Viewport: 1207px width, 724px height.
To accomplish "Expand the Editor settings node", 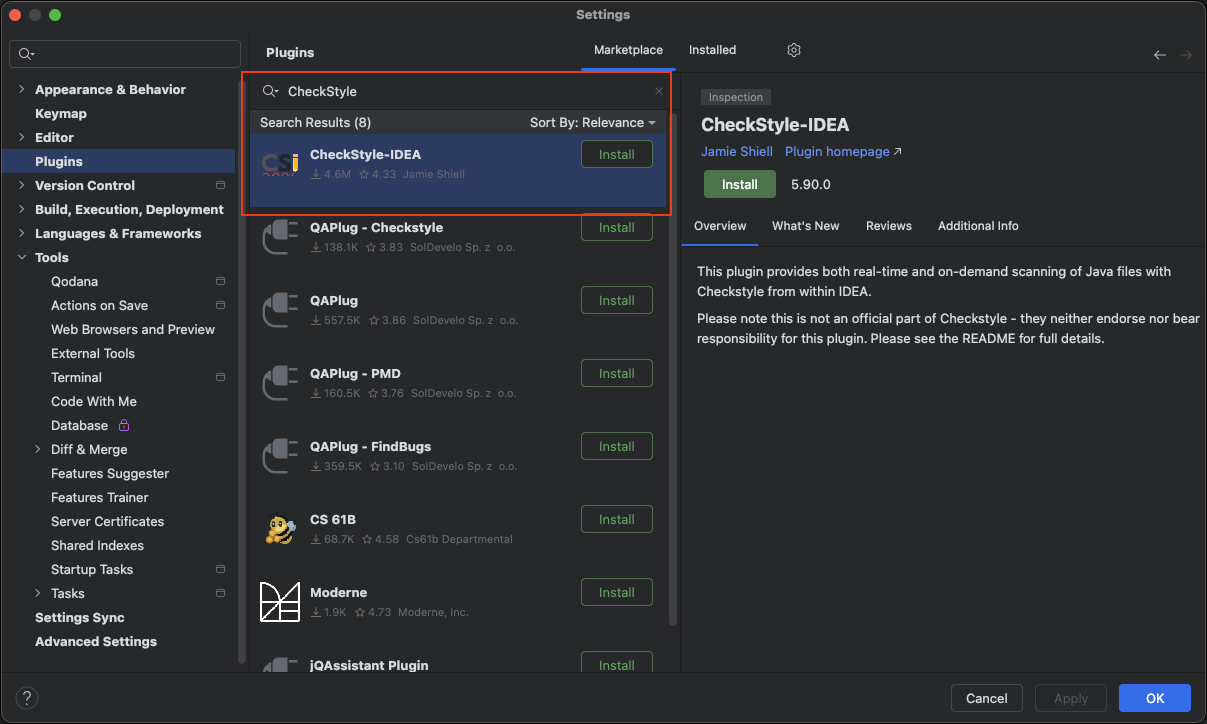I will 22,137.
